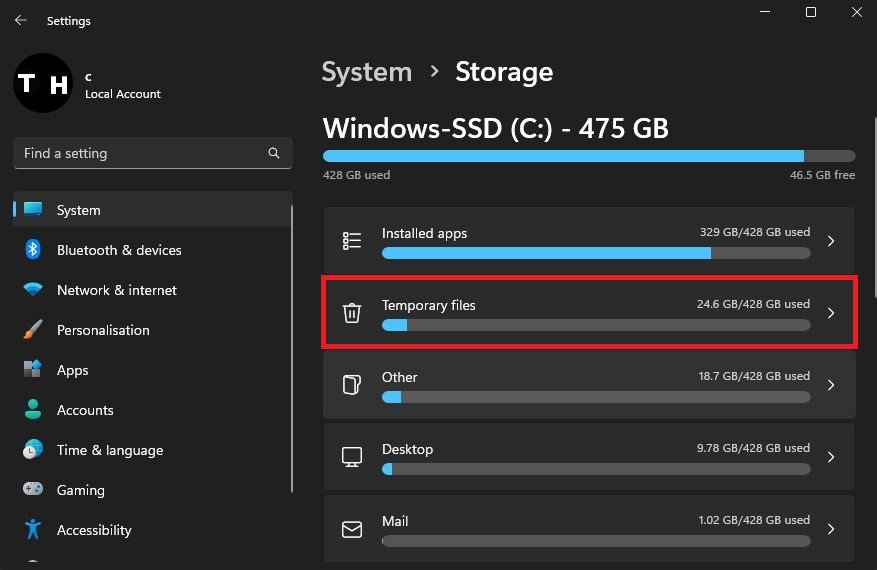Open Desktop storage details chevron
The height and width of the screenshot is (570, 877).
pos(831,457)
